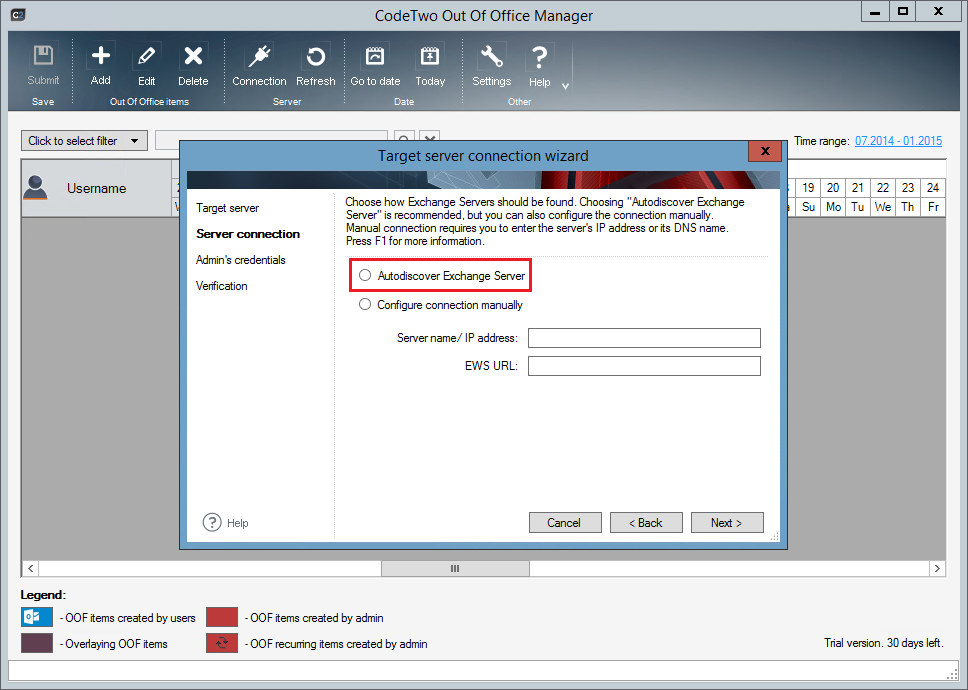Image resolution: width=968 pixels, height=690 pixels.
Task: Click the CodeTwo app icon in title bar
Action: click(18, 14)
